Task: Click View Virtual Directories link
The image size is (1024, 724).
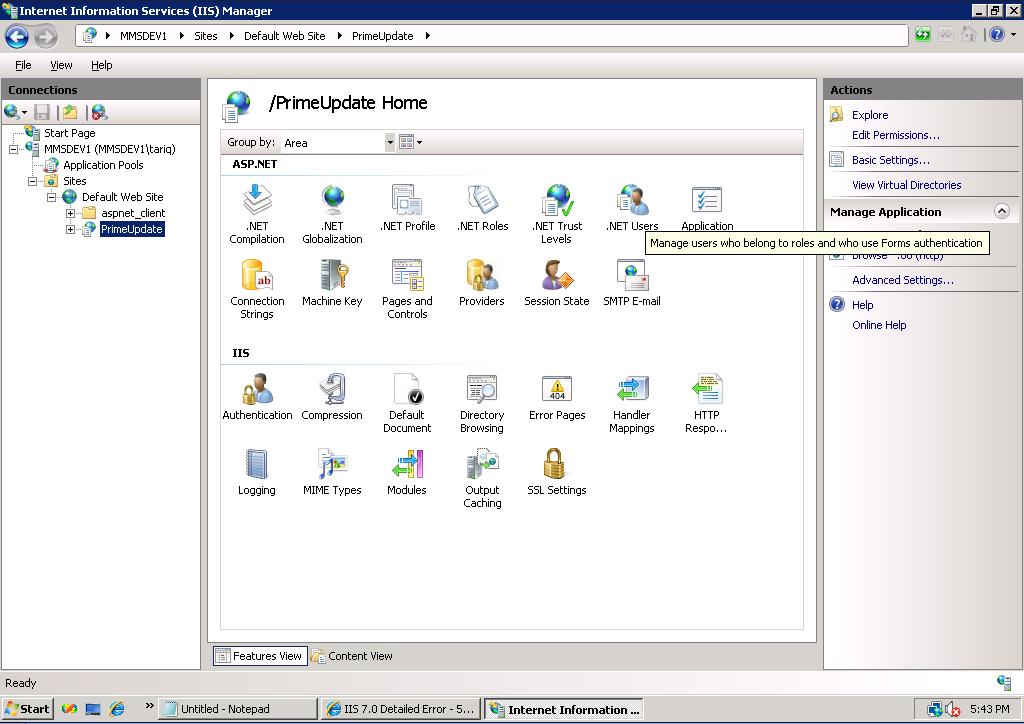Action: coord(906,185)
